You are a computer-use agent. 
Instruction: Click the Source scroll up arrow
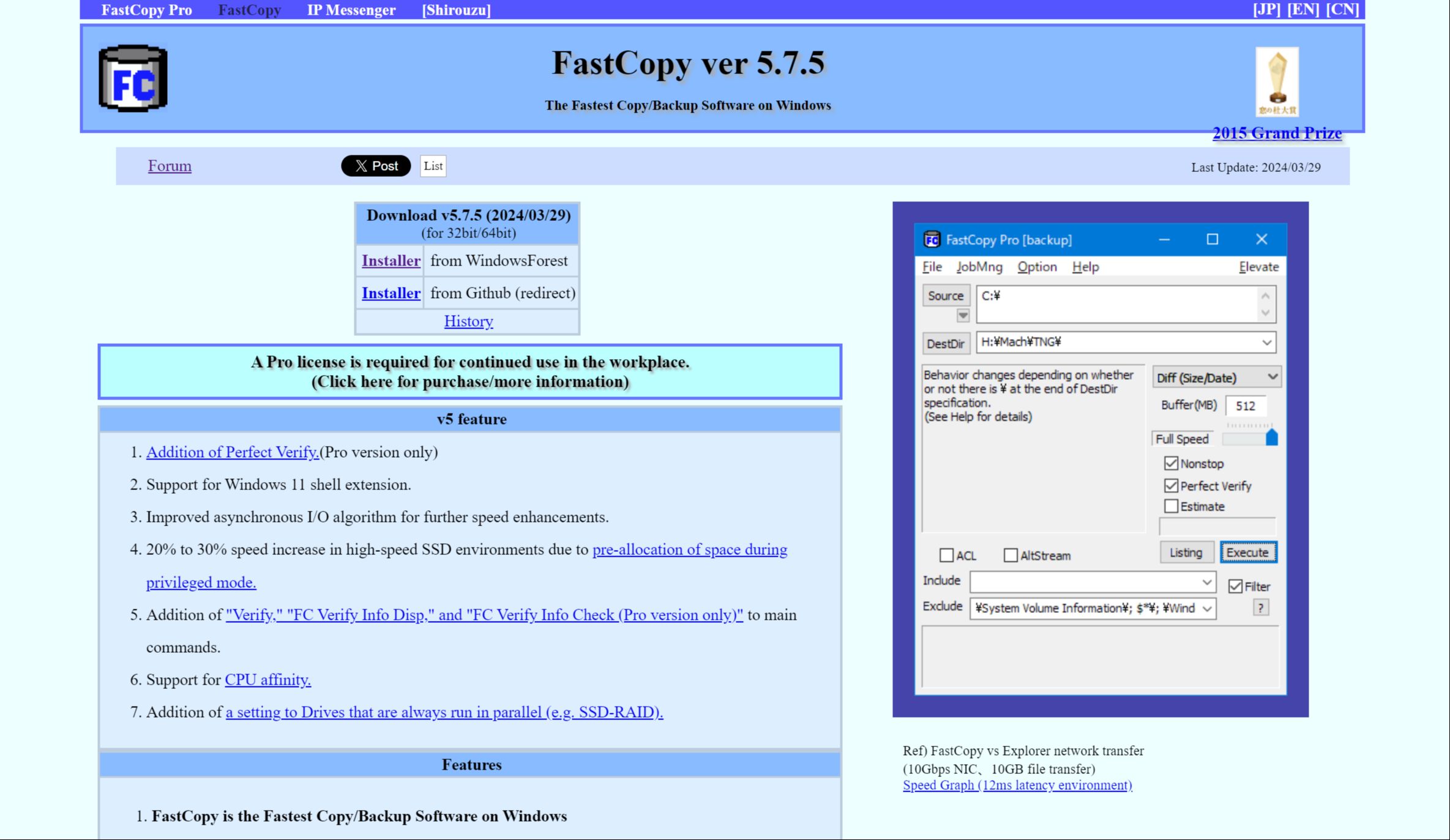pos(1265,296)
